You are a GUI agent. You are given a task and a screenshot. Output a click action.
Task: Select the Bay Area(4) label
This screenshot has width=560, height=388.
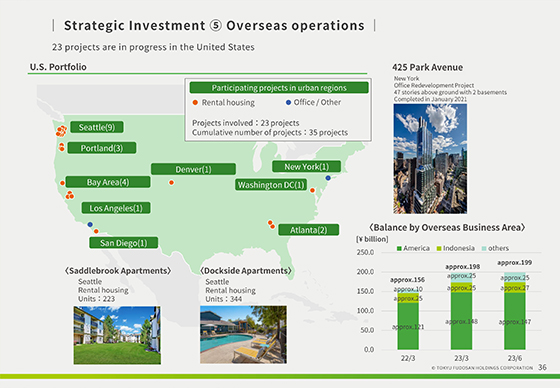[x=108, y=182]
